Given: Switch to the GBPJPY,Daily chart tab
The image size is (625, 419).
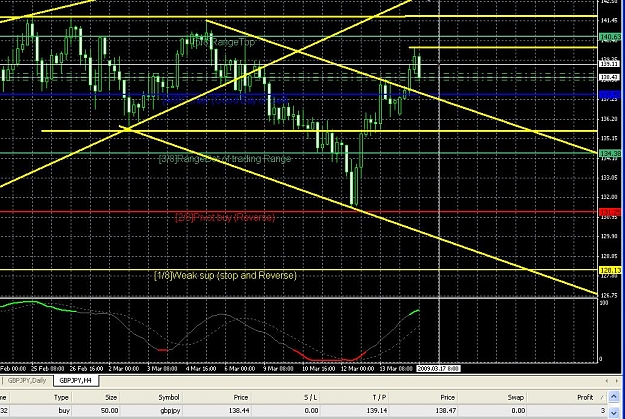Looking at the screenshot, I should click(27, 381).
